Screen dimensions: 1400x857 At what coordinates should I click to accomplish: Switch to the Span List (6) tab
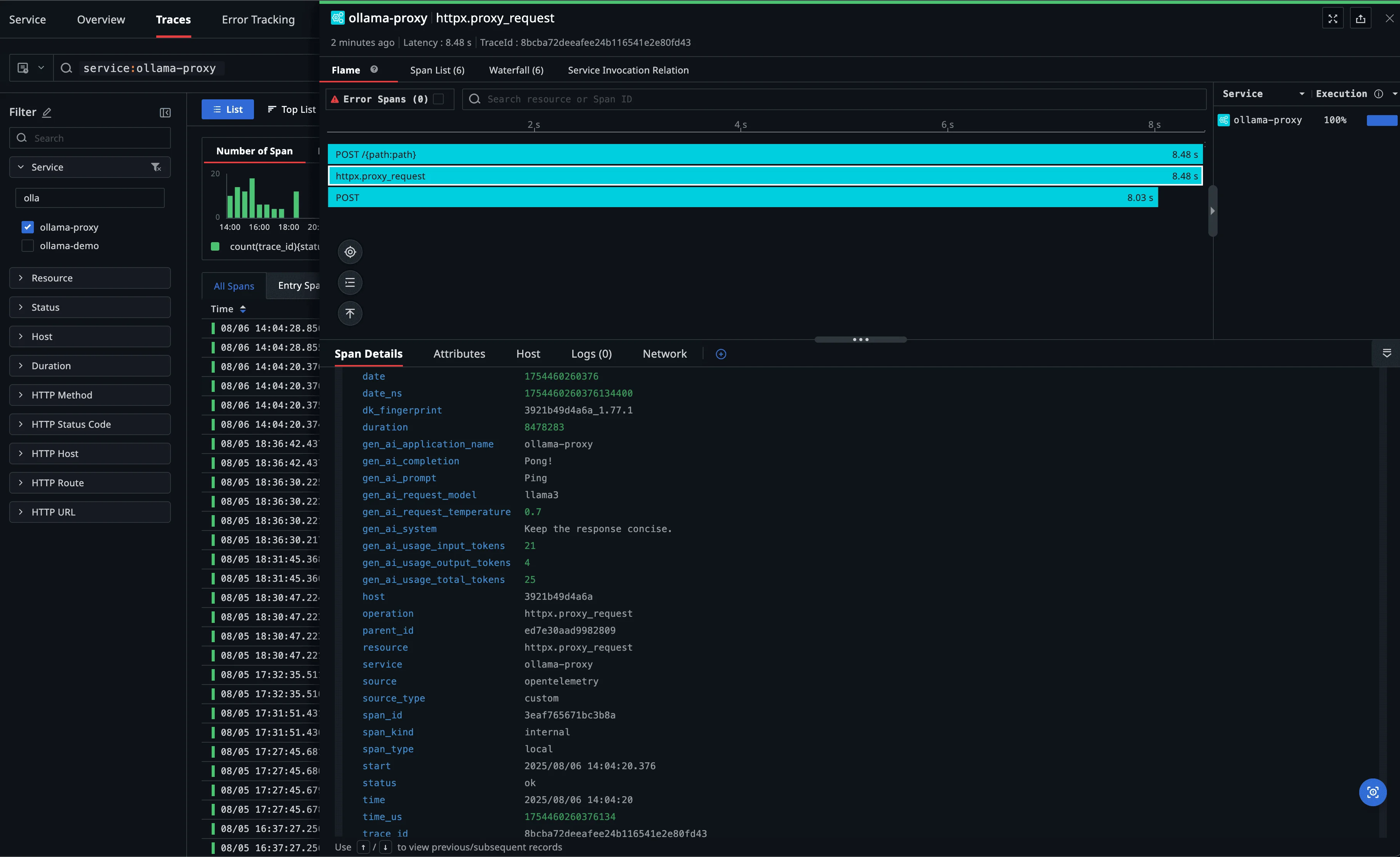click(437, 70)
